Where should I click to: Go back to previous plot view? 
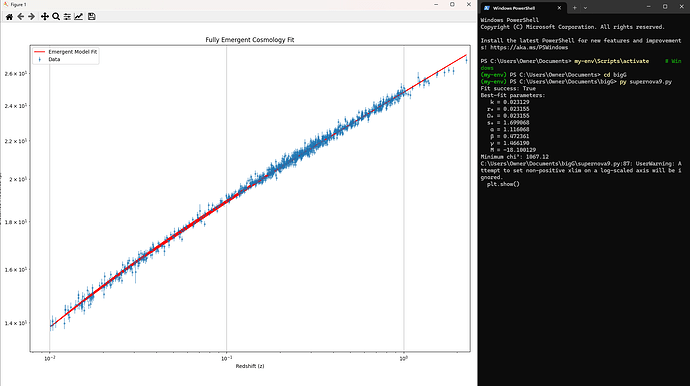pos(20,17)
